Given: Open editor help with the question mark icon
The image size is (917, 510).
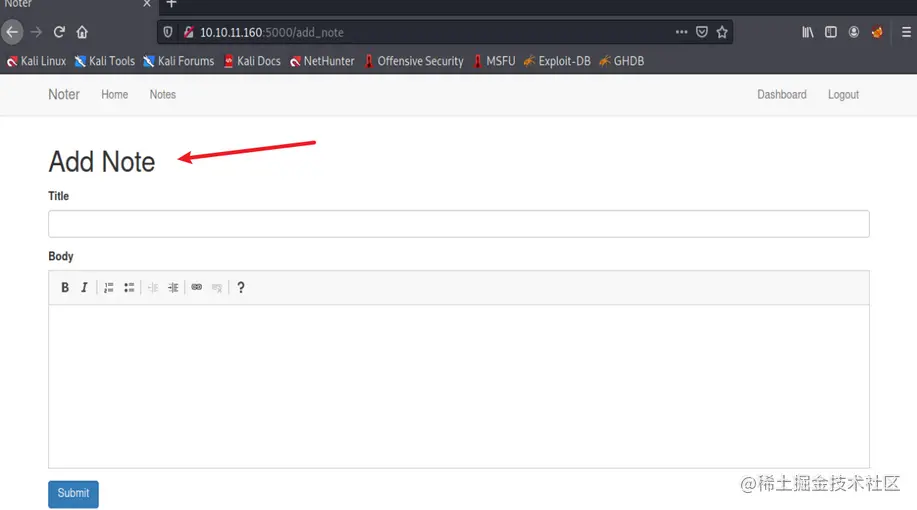Looking at the screenshot, I should point(240,287).
